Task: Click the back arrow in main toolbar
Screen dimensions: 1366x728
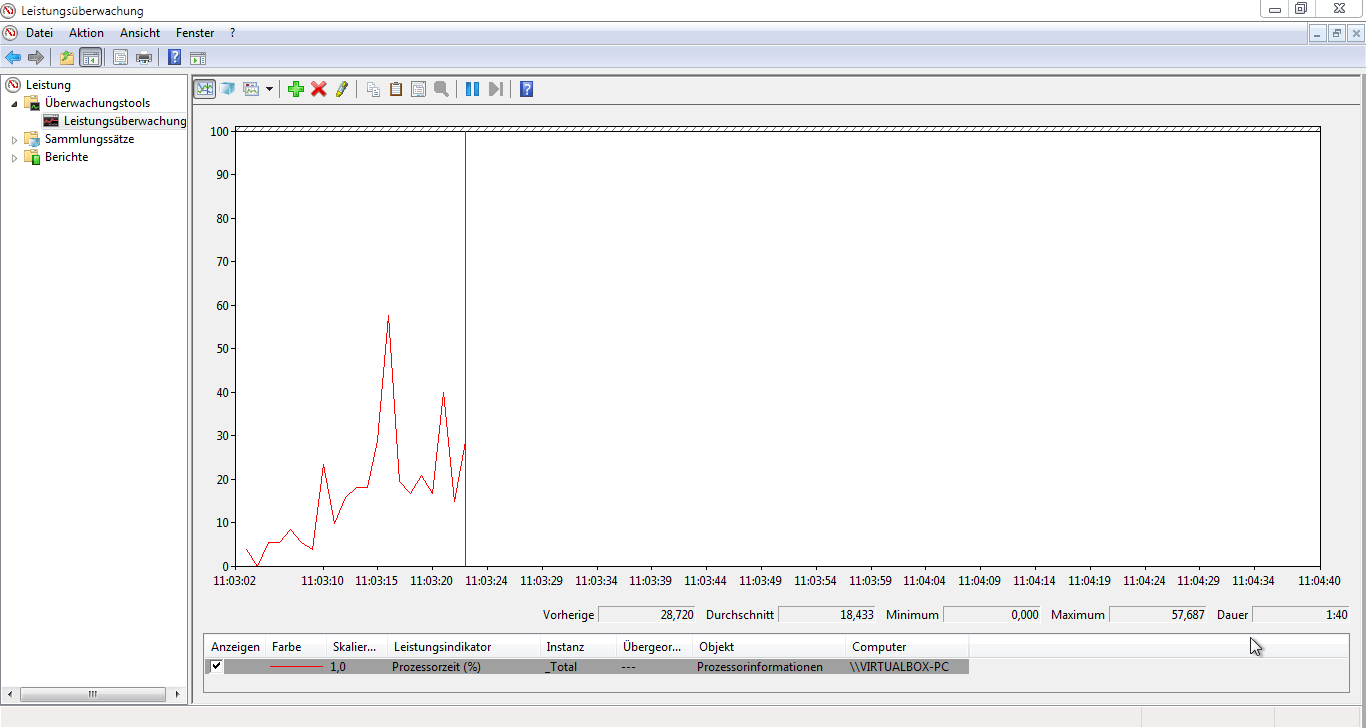Action: pyautogui.click(x=13, y=57)
